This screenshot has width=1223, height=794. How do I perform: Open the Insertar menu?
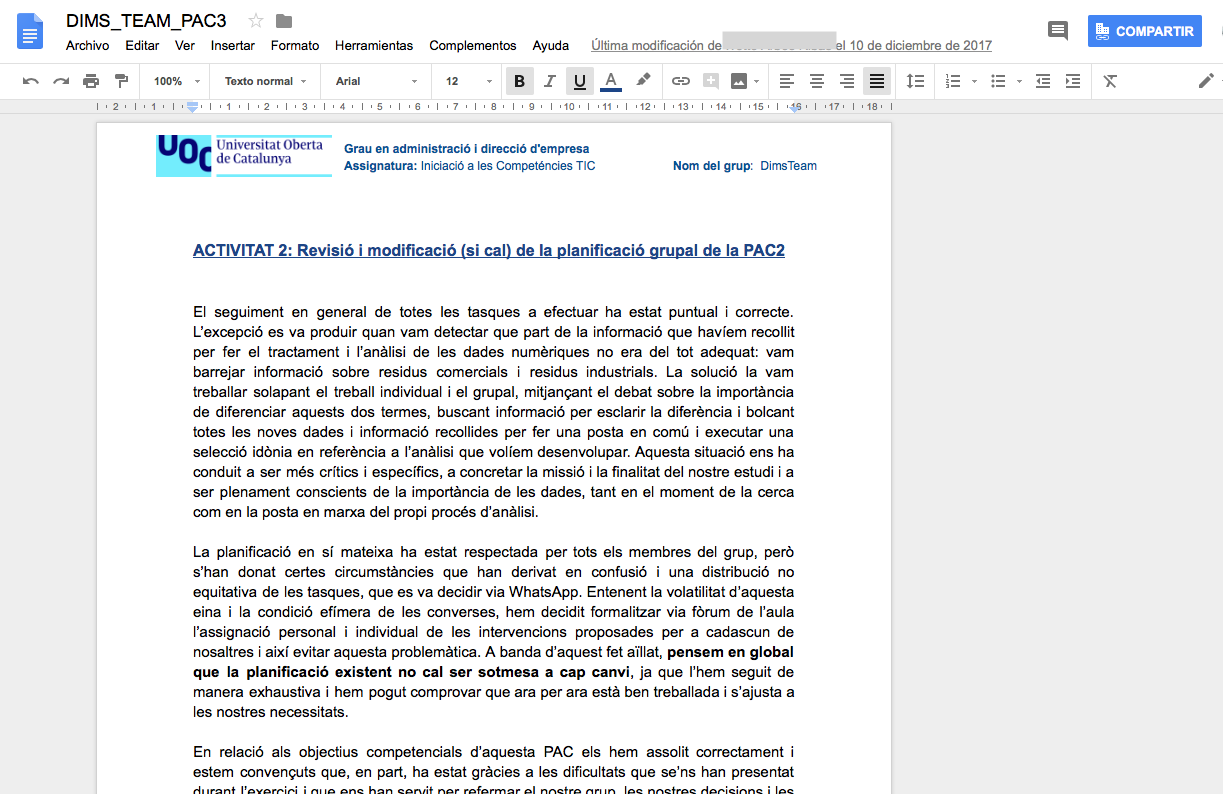click(x=233, y=45)
